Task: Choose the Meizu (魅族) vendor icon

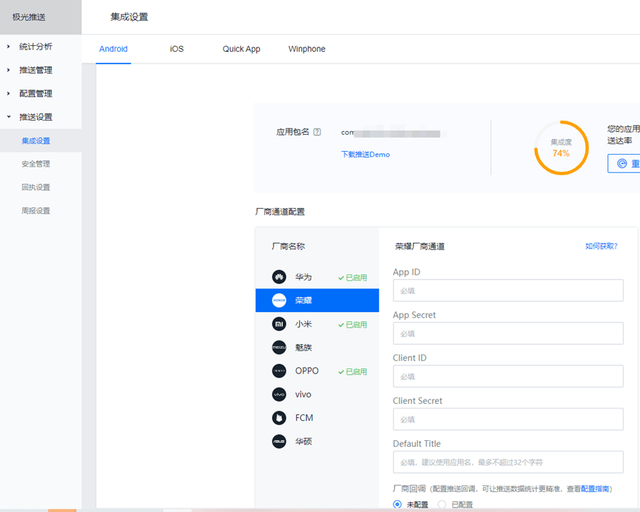Action: (x=279, y=347)
